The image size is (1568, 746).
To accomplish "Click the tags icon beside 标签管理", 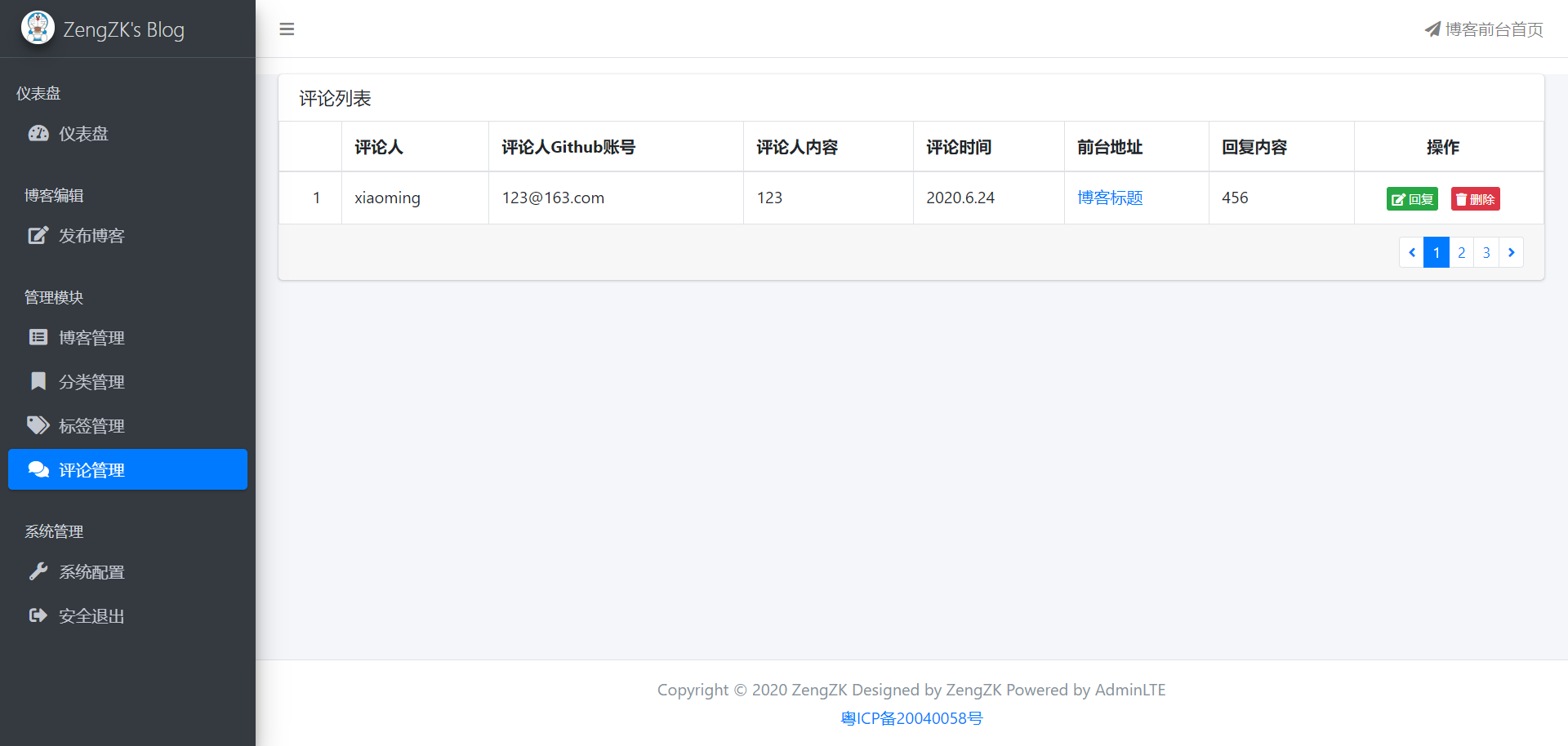I will tap(38, 425).
